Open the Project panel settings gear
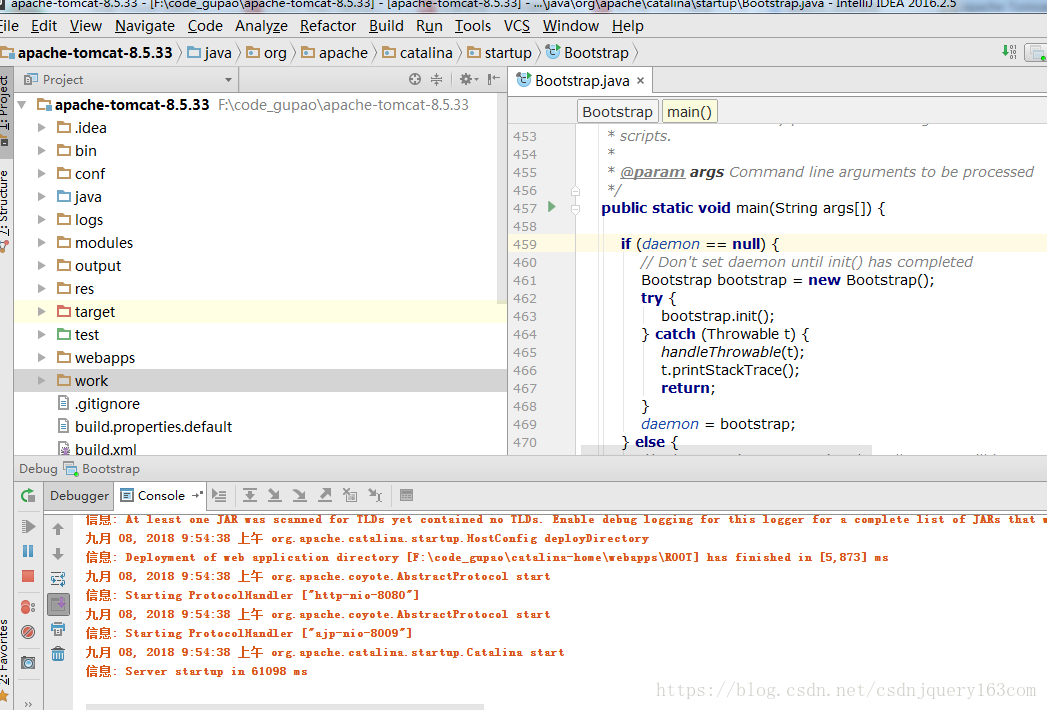Image resolution: width=1047 pixels, height=710 pixels. (468, 79)
